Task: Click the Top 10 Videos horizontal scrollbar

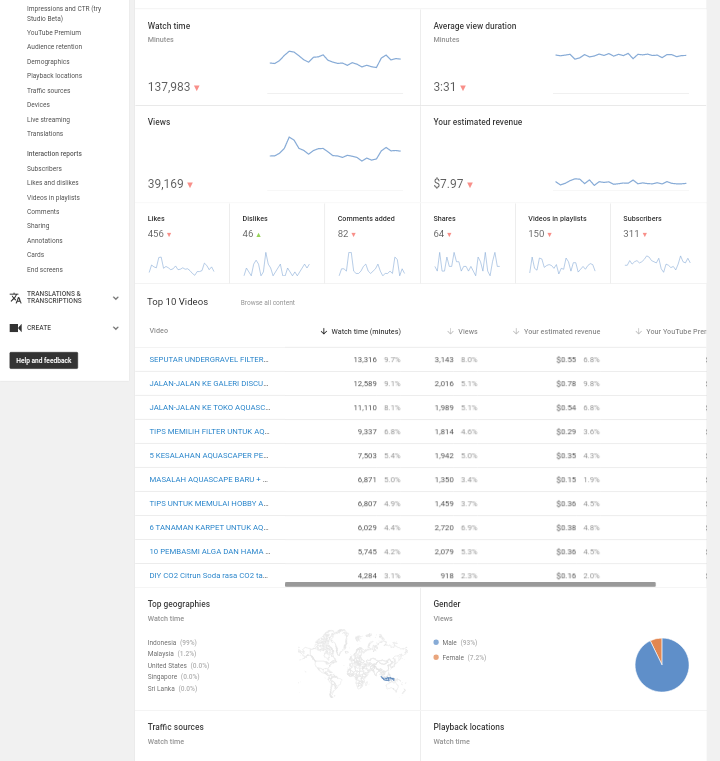Action: 469,584
